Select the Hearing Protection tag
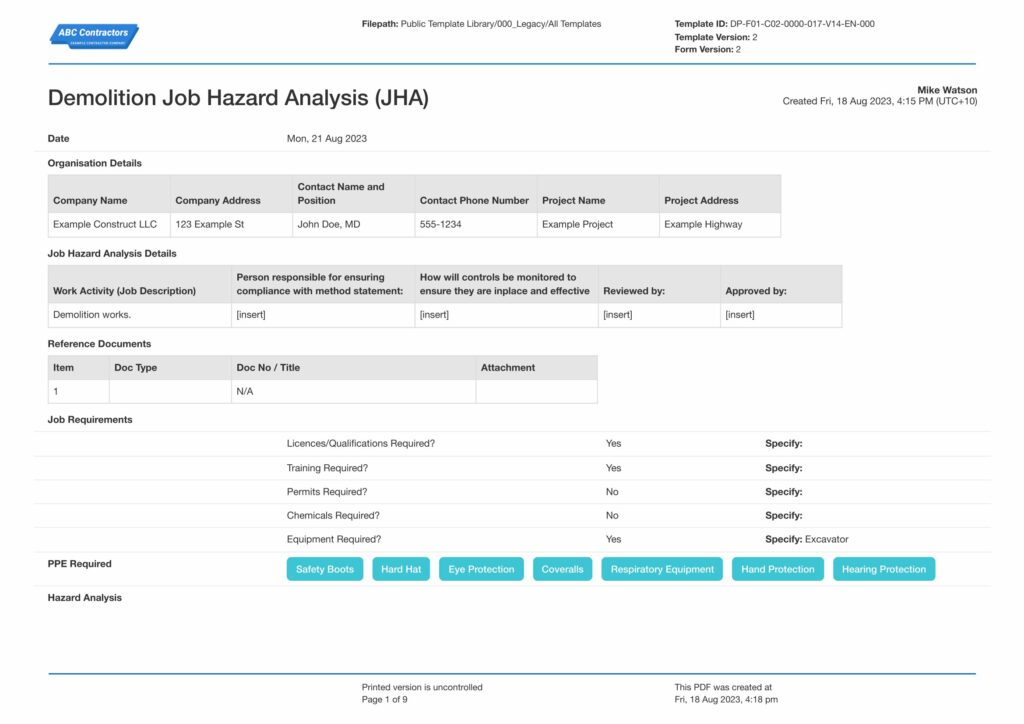Screen dimensions: 1024x724 pos(884,569)
